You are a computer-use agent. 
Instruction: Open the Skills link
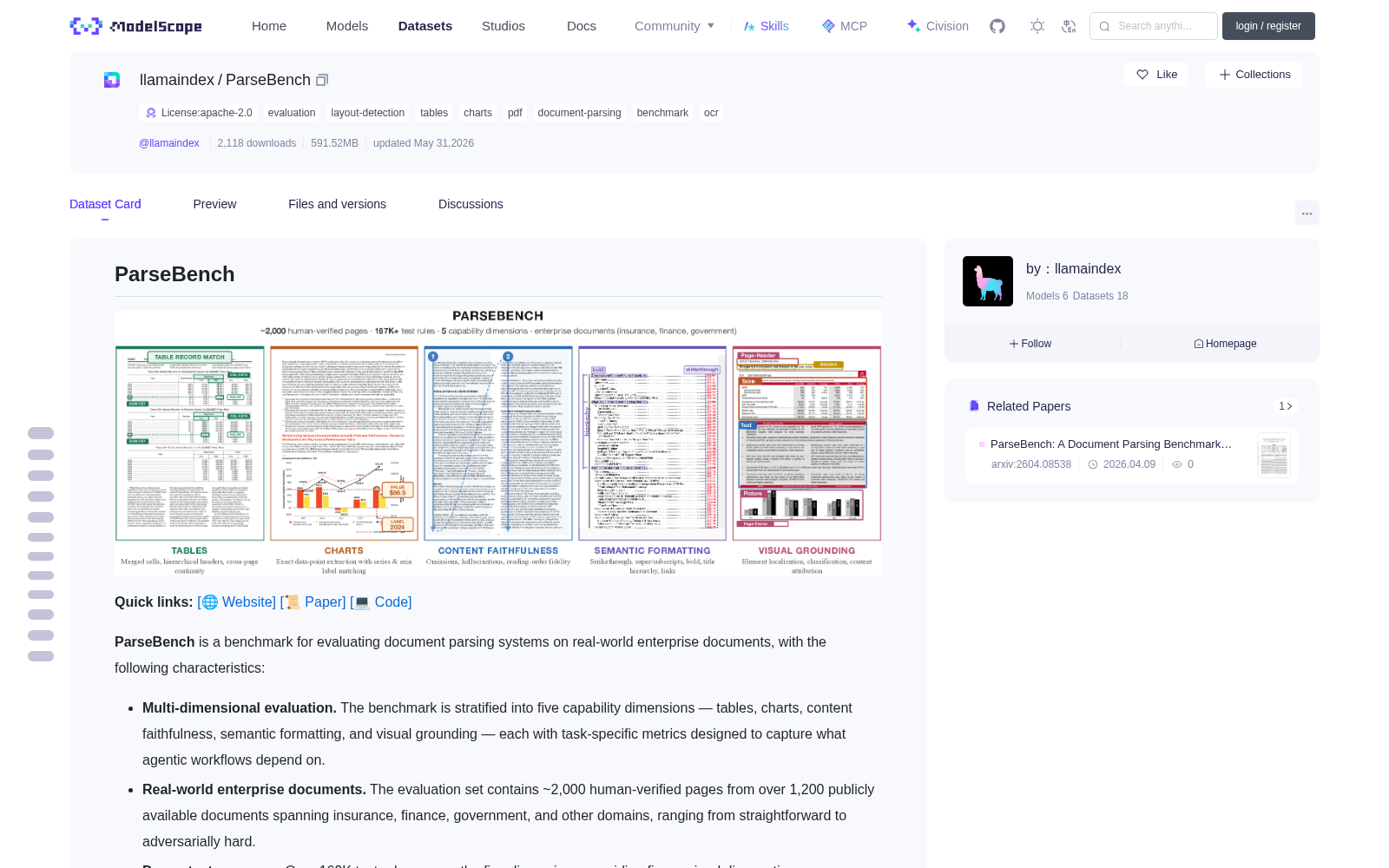pos(766,26)
